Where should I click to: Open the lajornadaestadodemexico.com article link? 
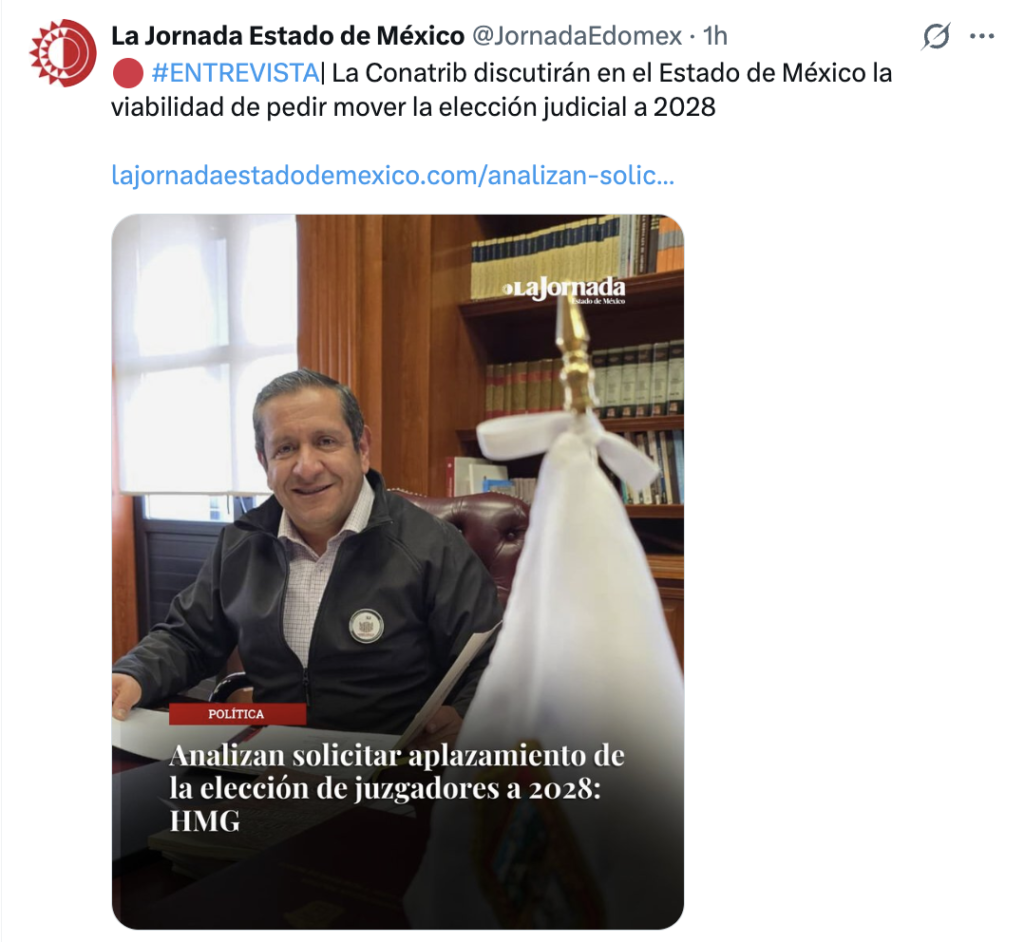point(392,175)
